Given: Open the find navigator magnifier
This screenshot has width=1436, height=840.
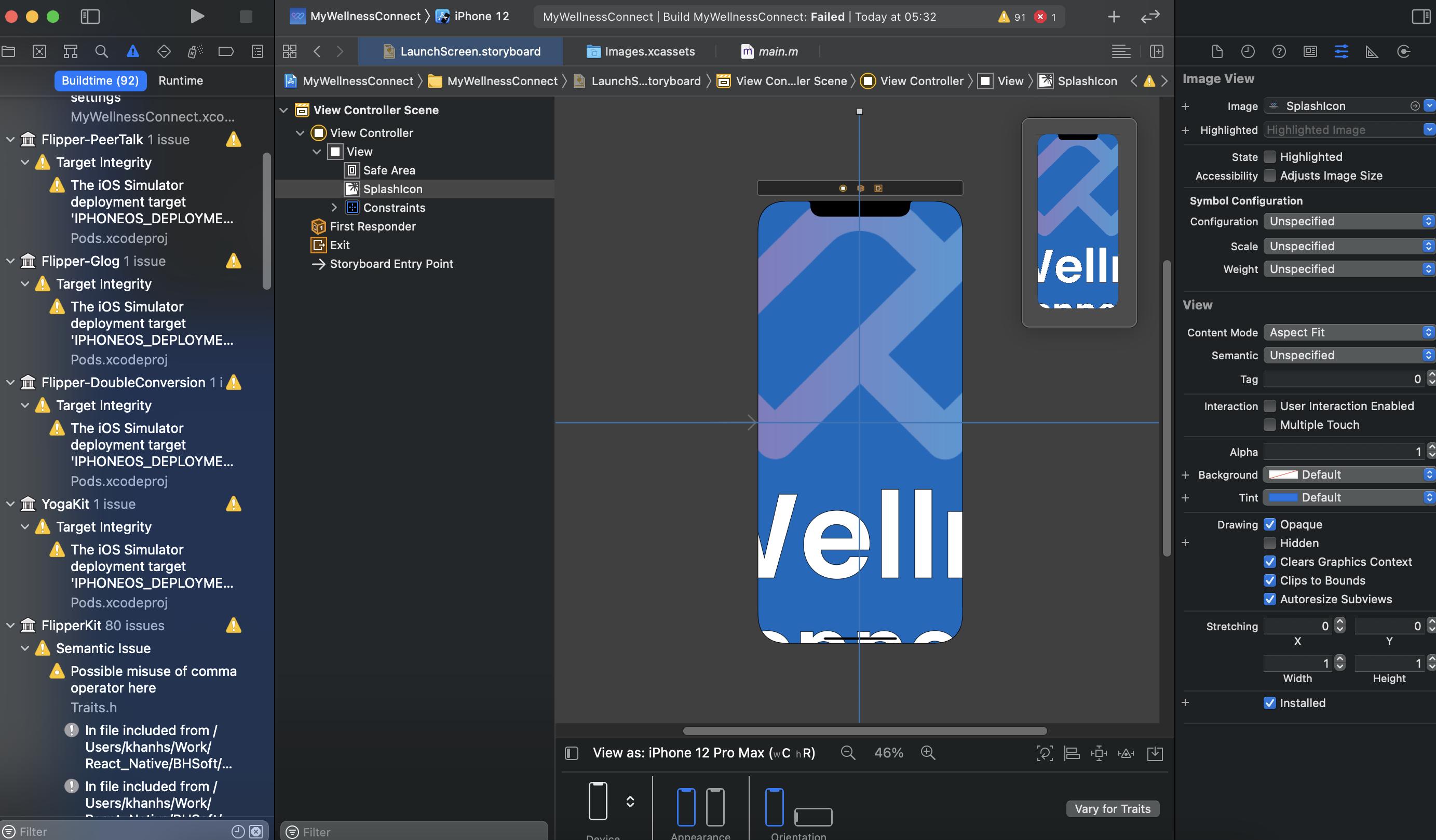Looking at the screenshot, I should (x=101, y=51).
